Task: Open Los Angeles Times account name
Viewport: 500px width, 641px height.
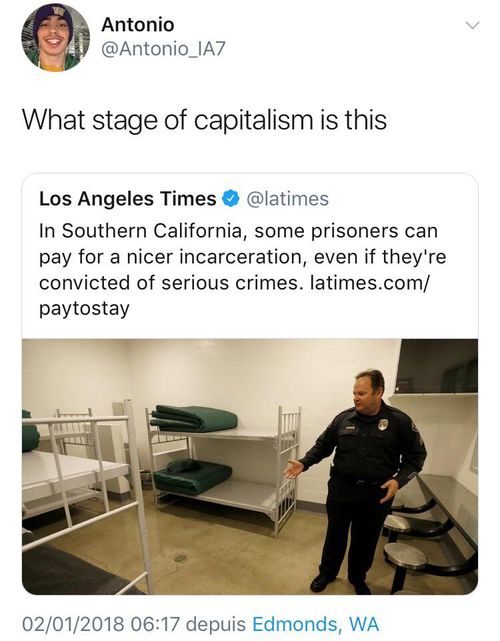Action: tap(128, 199)
